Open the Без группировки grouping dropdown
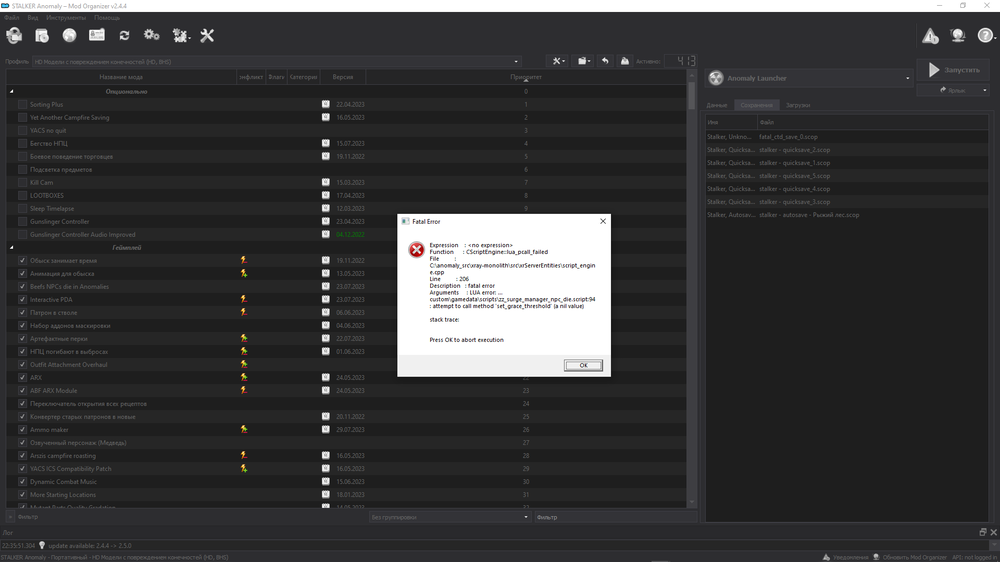Image resolution: width=1000 pixels, height=562 pixels. point(449,517)
